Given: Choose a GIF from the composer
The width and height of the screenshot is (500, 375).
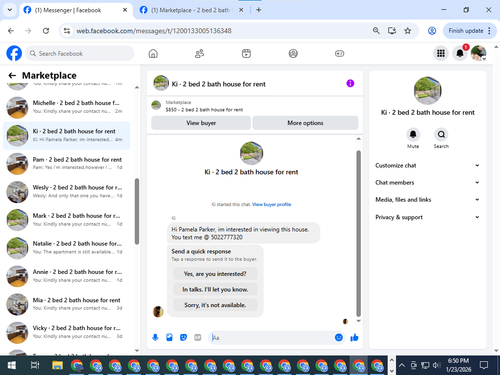Looking at the screenshot, I should coord(198,338).
